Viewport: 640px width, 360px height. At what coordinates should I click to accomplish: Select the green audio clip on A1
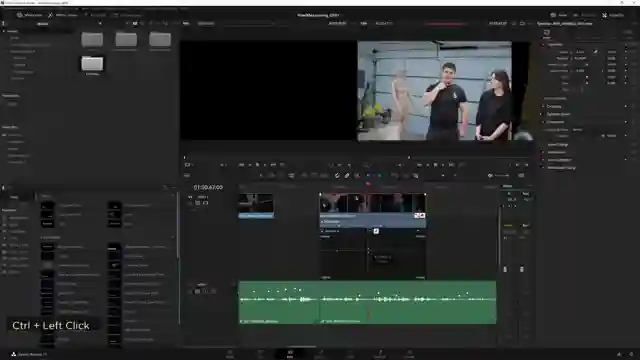[x=367, y=302]
